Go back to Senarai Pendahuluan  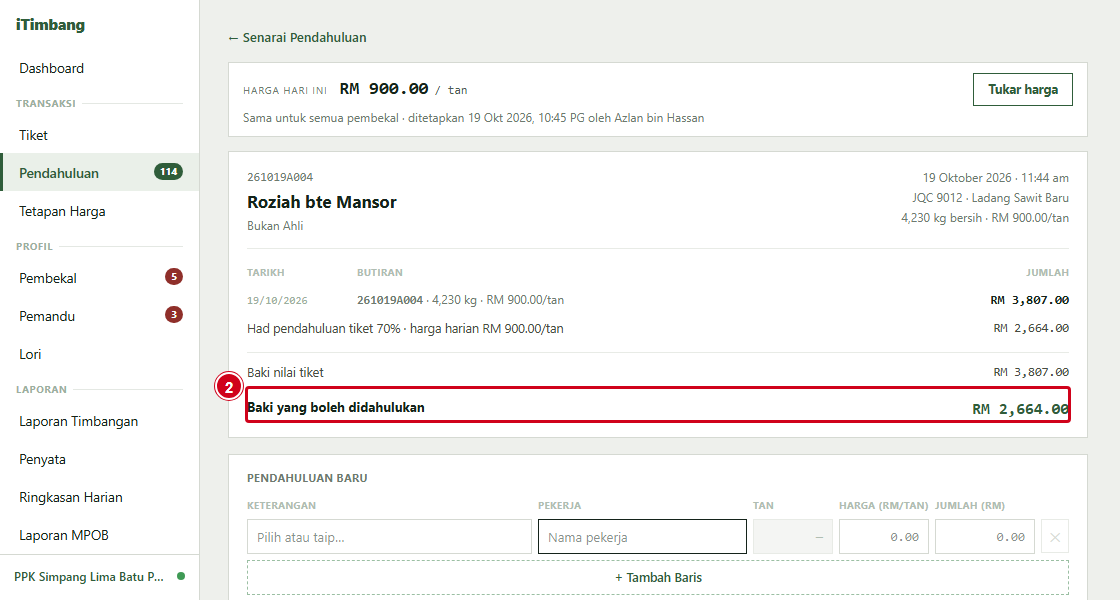click(297, 37)
